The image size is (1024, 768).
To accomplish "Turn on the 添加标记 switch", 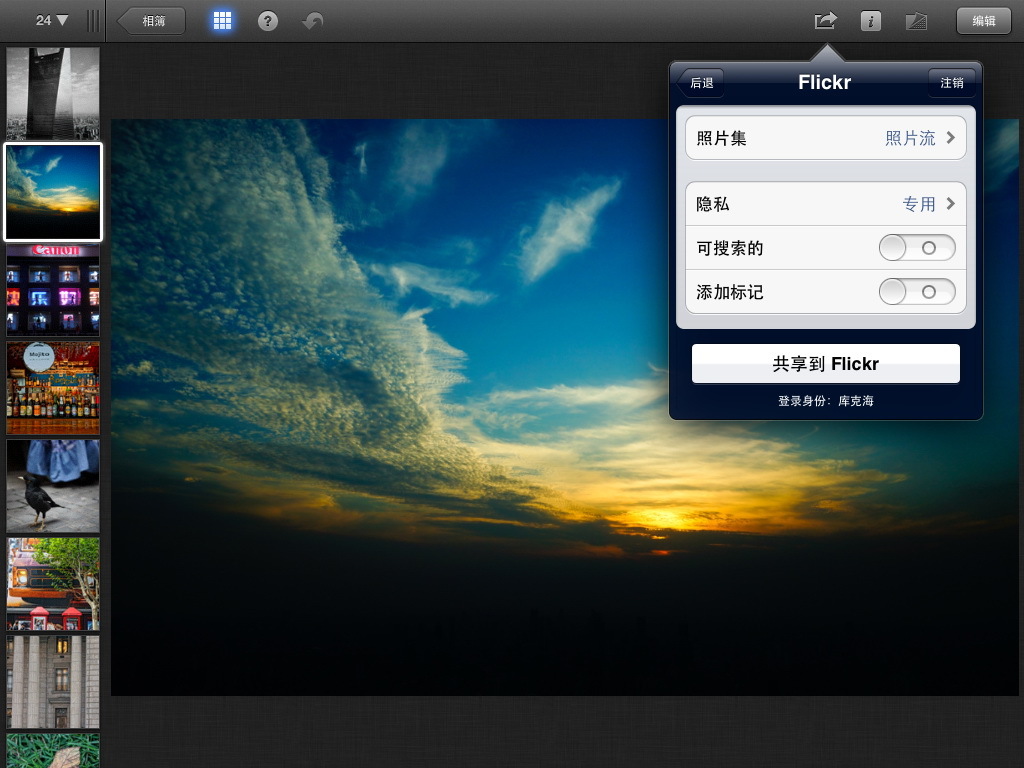I will point(916,292).
